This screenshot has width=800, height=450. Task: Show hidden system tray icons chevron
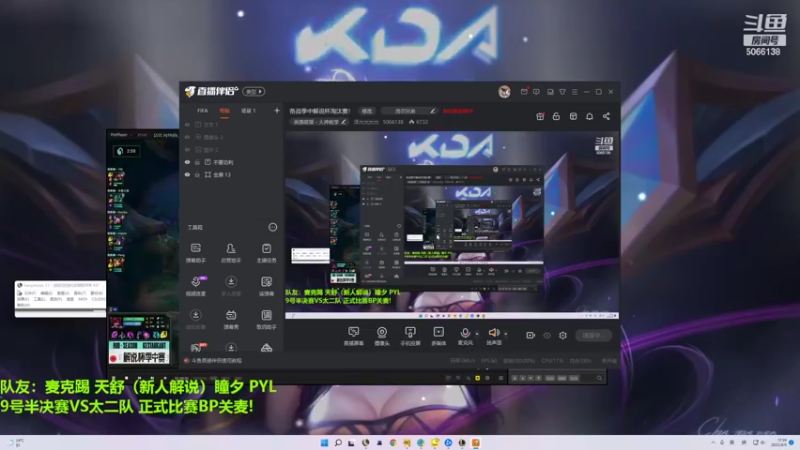click(x=713, y=442)
